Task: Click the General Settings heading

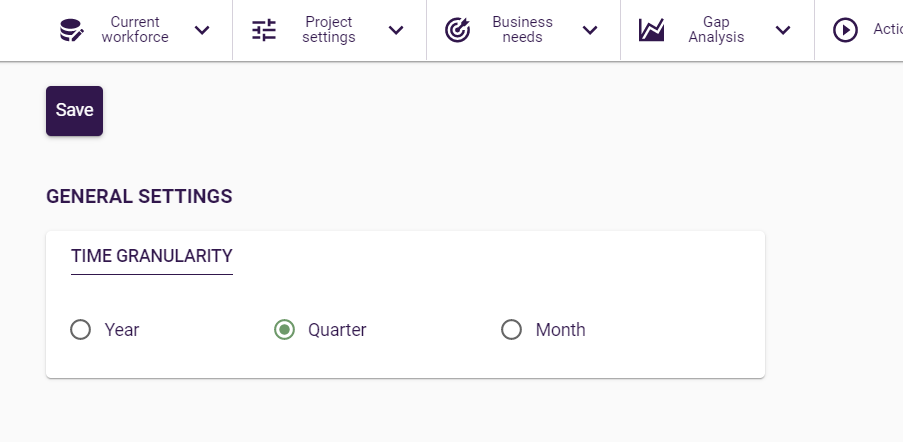Action: point(139,197)
